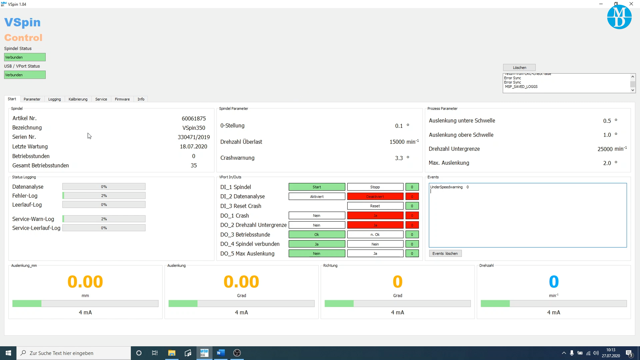This screenshot has width=640, height=360.
Task: Click the Datenanalyse logging progress bar
Action: point(104,187)
